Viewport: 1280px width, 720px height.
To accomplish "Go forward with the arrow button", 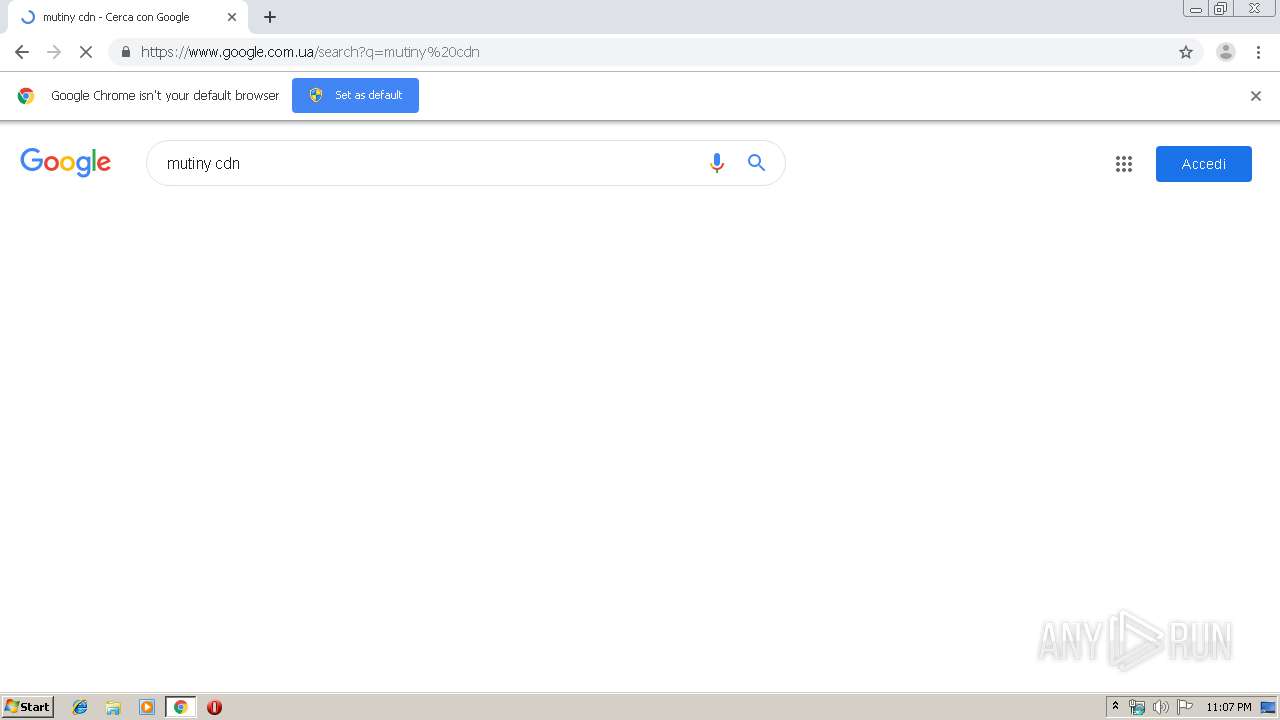I will [x=54, y=52].
